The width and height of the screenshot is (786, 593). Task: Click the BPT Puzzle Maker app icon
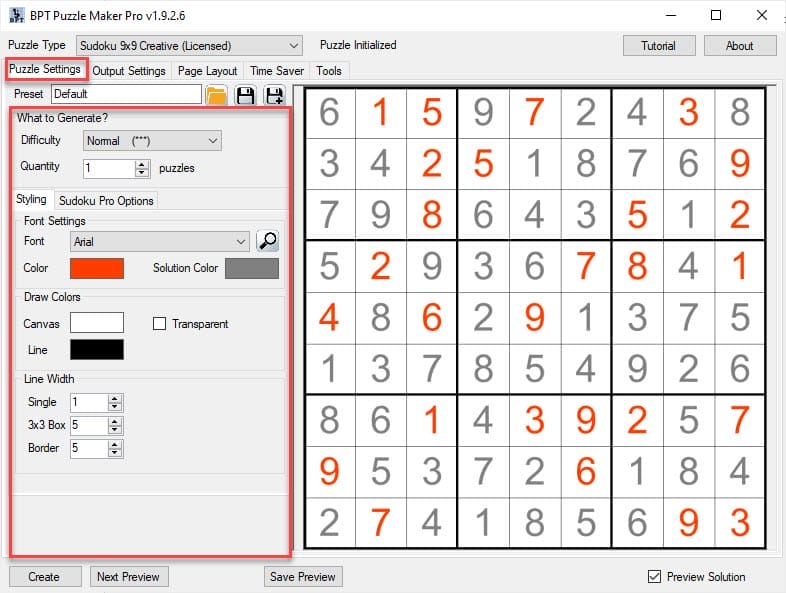(x=16, y=16)
